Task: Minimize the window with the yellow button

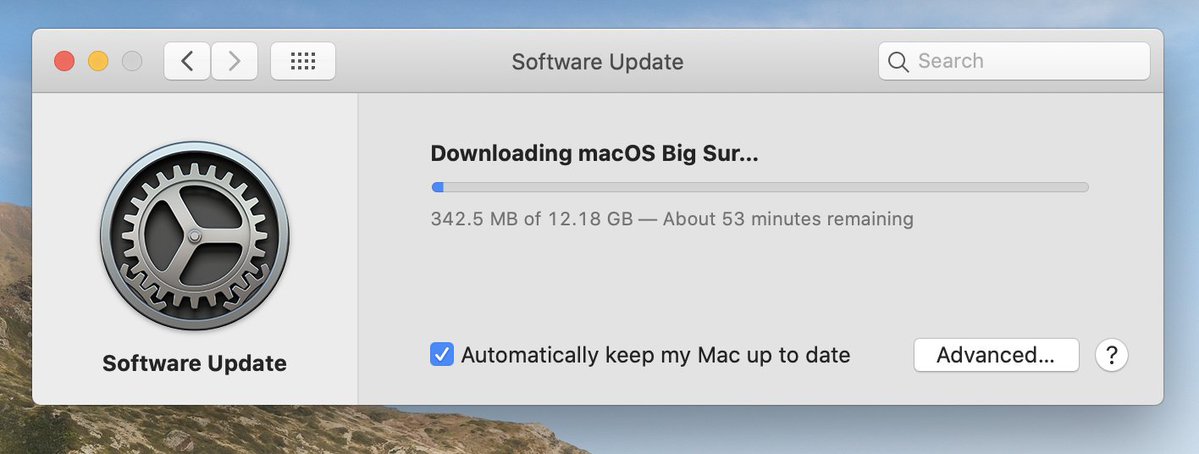Action: click(98, 61)
